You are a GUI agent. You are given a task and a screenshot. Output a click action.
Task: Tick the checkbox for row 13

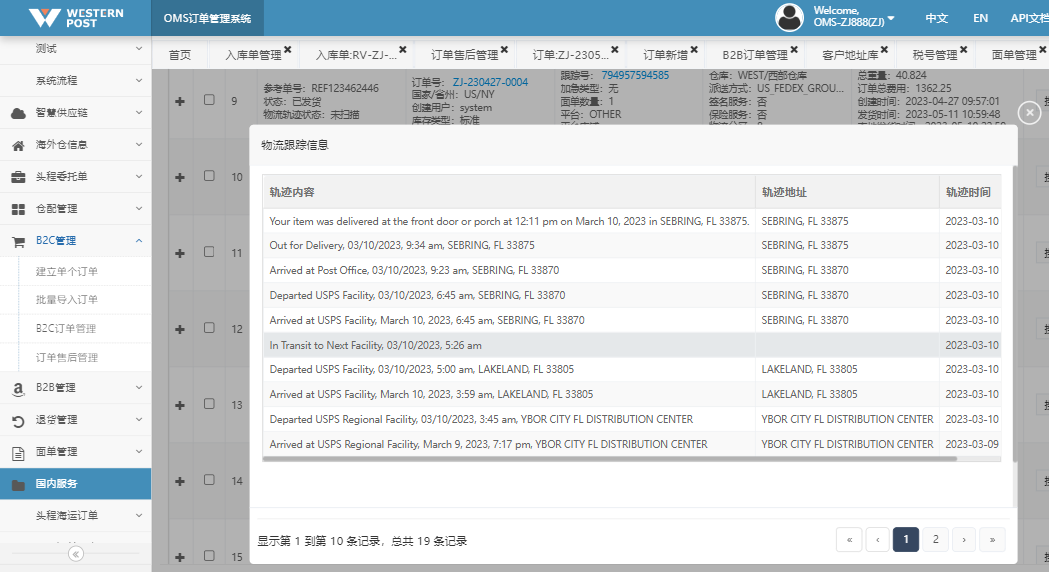(209, 403)
